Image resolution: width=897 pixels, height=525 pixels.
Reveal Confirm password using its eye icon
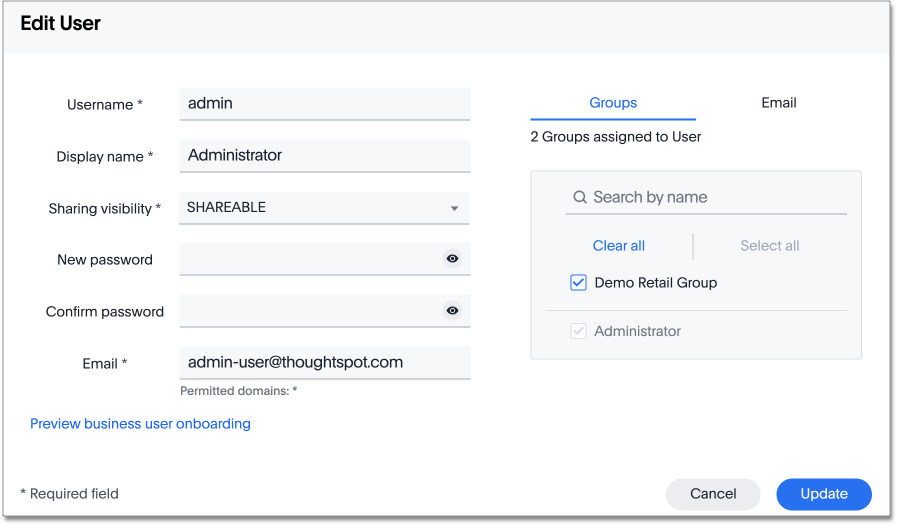coord(452,311)
